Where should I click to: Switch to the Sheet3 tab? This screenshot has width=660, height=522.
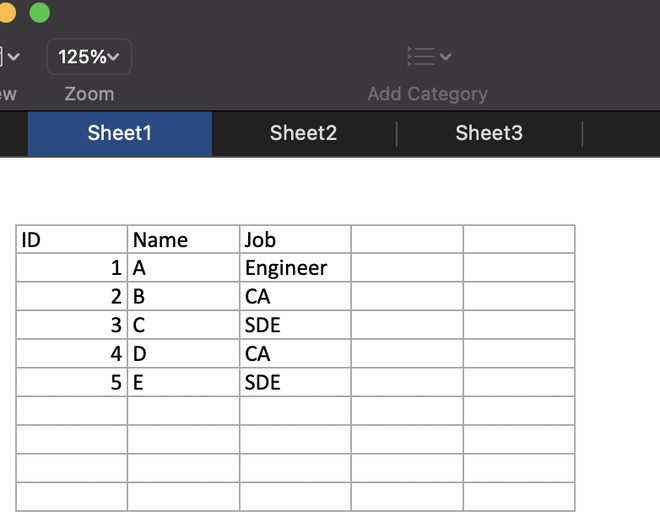tap(489, 133)
